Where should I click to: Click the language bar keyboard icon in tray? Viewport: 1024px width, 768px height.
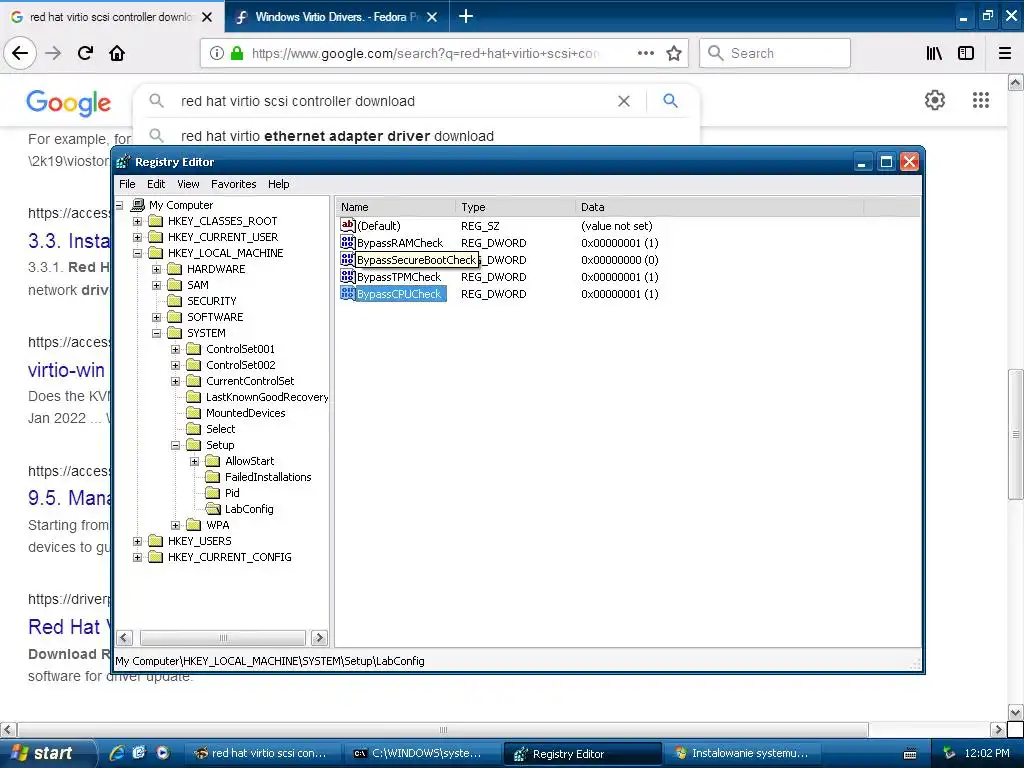pyautogui.click(x=910, y=754)
